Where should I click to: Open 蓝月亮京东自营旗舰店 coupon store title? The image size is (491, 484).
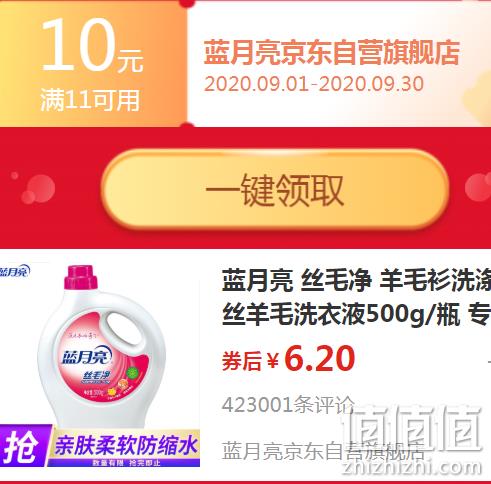[332, 52]
